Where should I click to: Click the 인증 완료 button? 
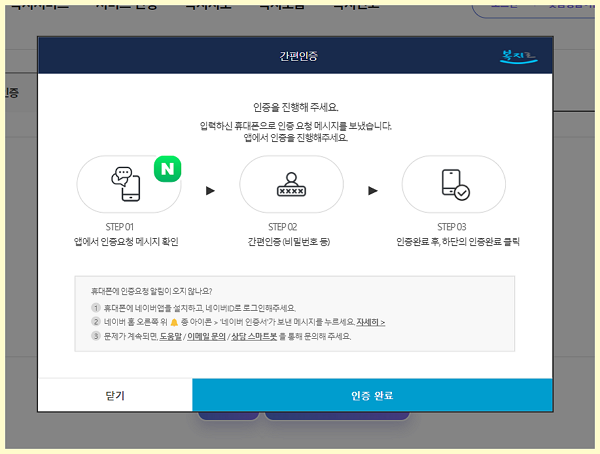point(372,395)
